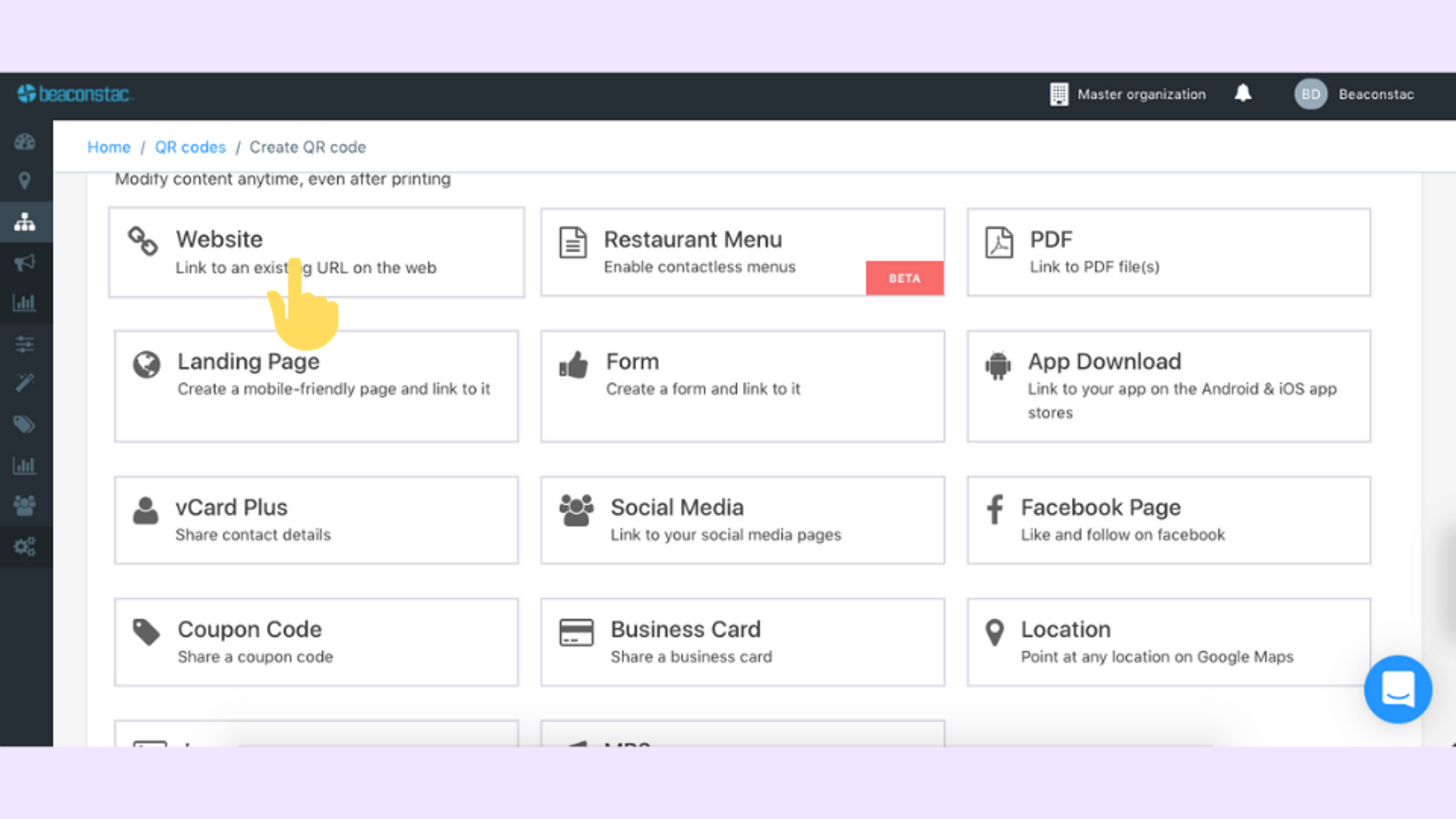Go to QR codes breadcrumb link

coord(190,147)
